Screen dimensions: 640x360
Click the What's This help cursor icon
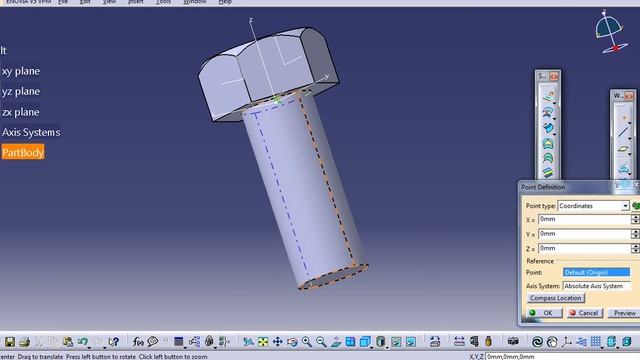113,342
